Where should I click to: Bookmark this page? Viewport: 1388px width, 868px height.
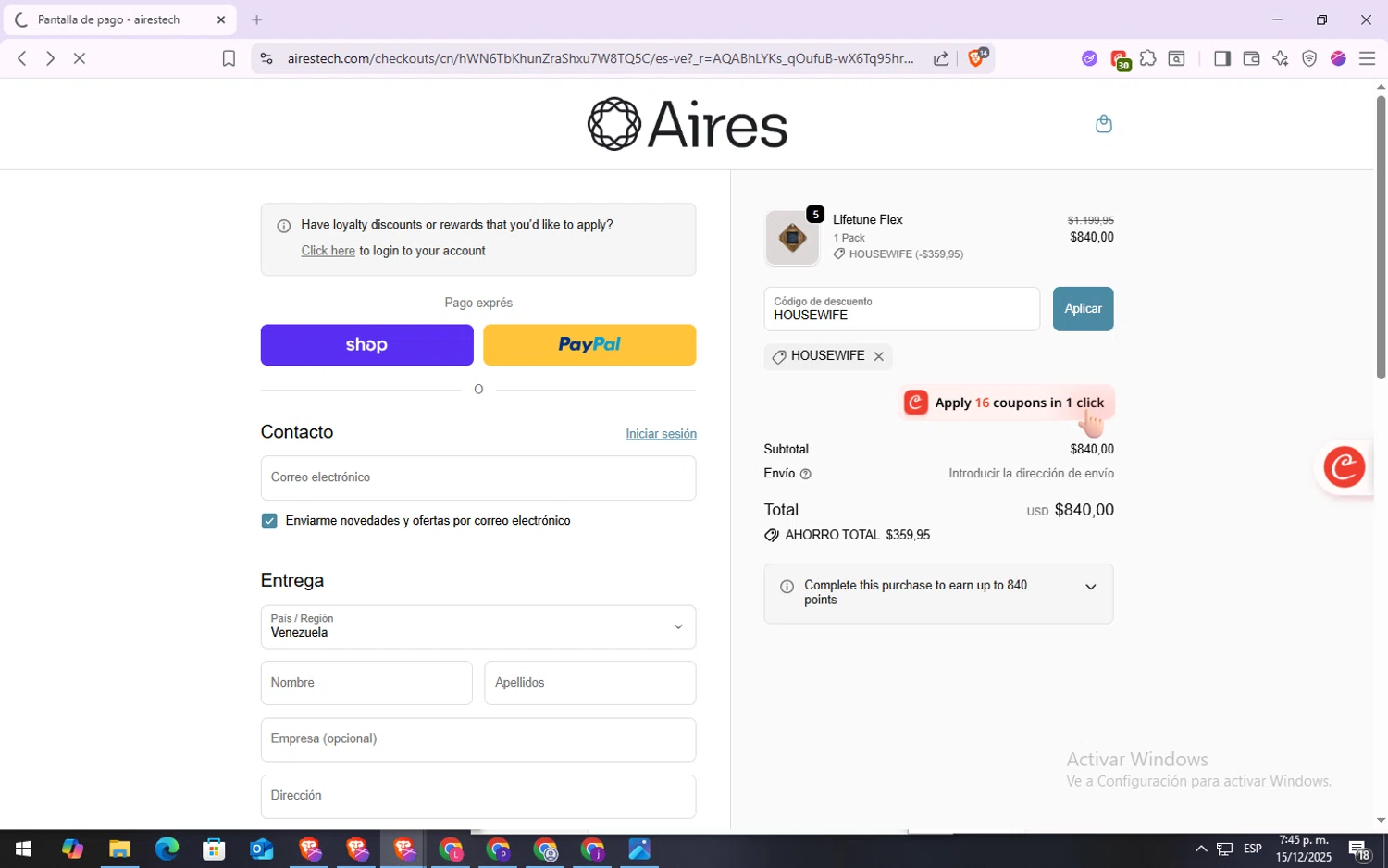(x=229, y=58)
